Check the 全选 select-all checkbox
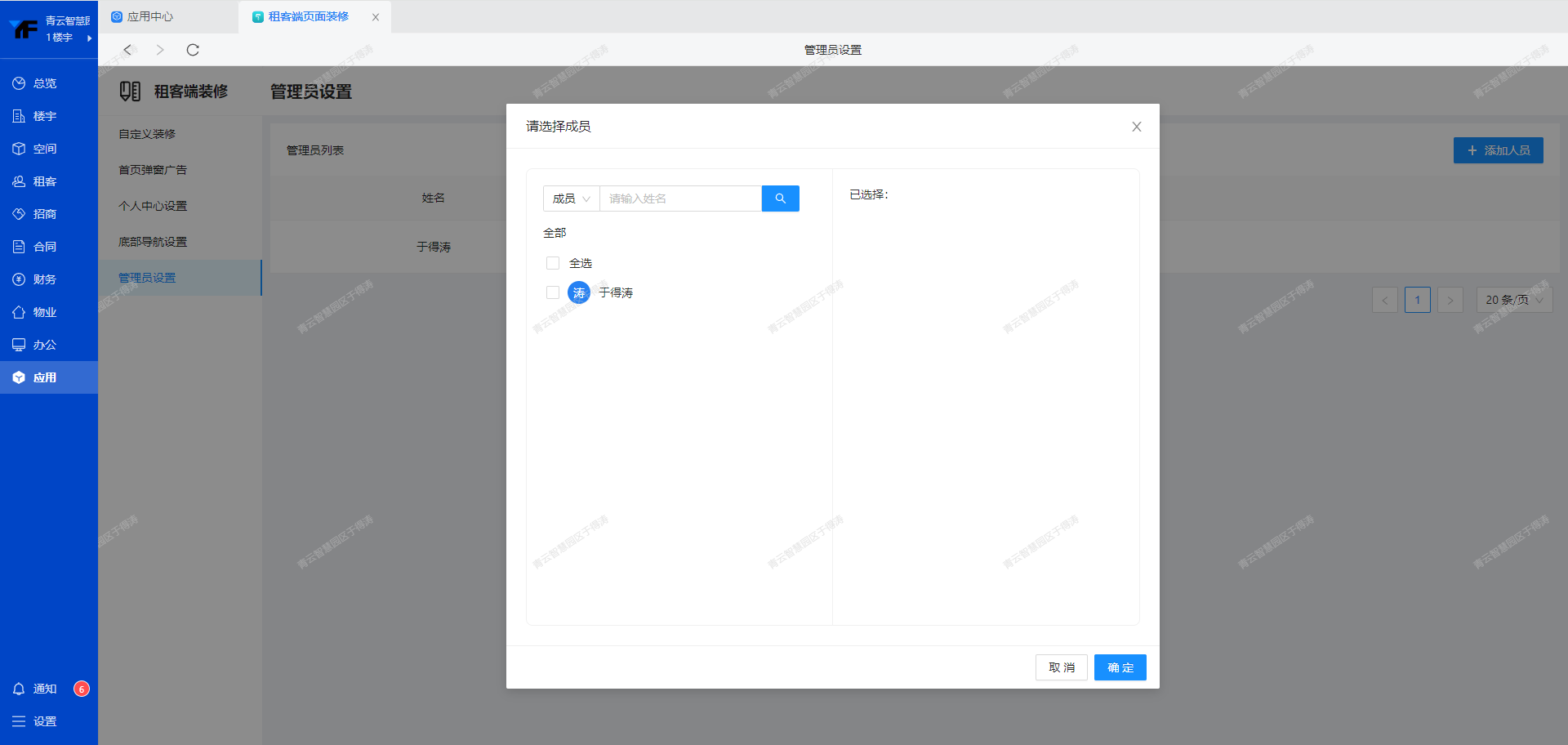 pyautogui.click(x=553, y=263)
